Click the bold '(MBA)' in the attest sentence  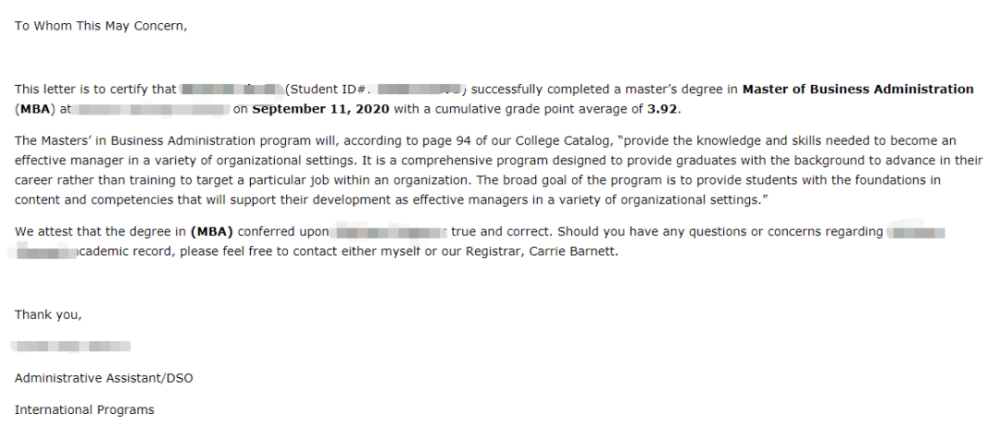(x=212, y=231)
